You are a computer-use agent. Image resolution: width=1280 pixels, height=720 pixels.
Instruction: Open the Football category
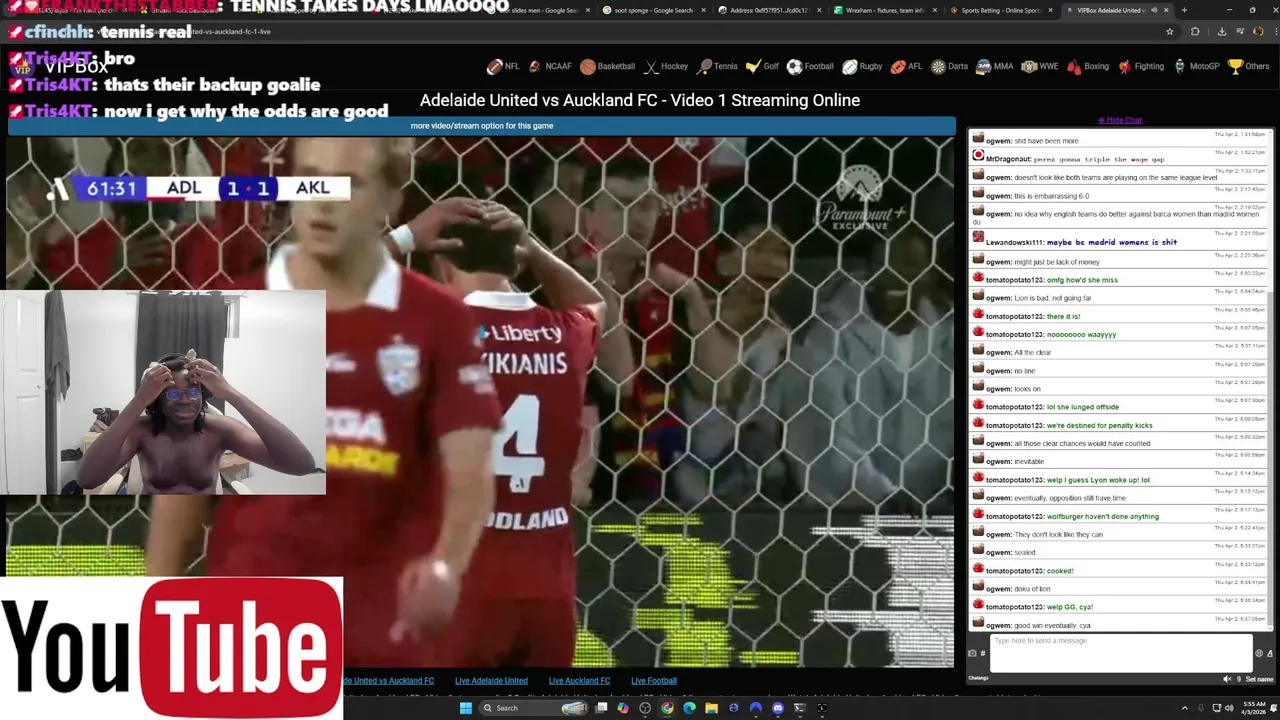(810, 67)
